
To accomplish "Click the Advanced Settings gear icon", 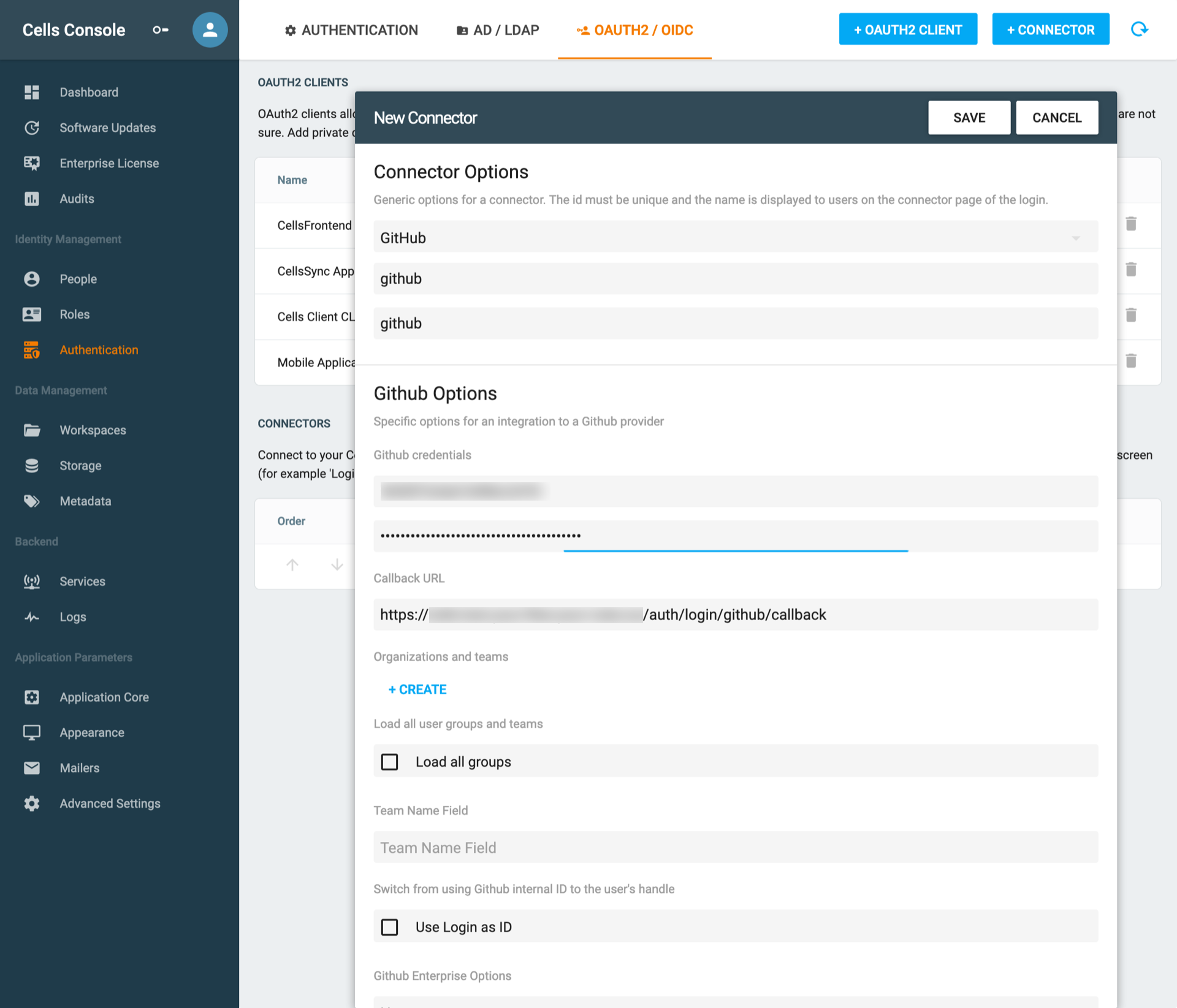I will [32, 804].
